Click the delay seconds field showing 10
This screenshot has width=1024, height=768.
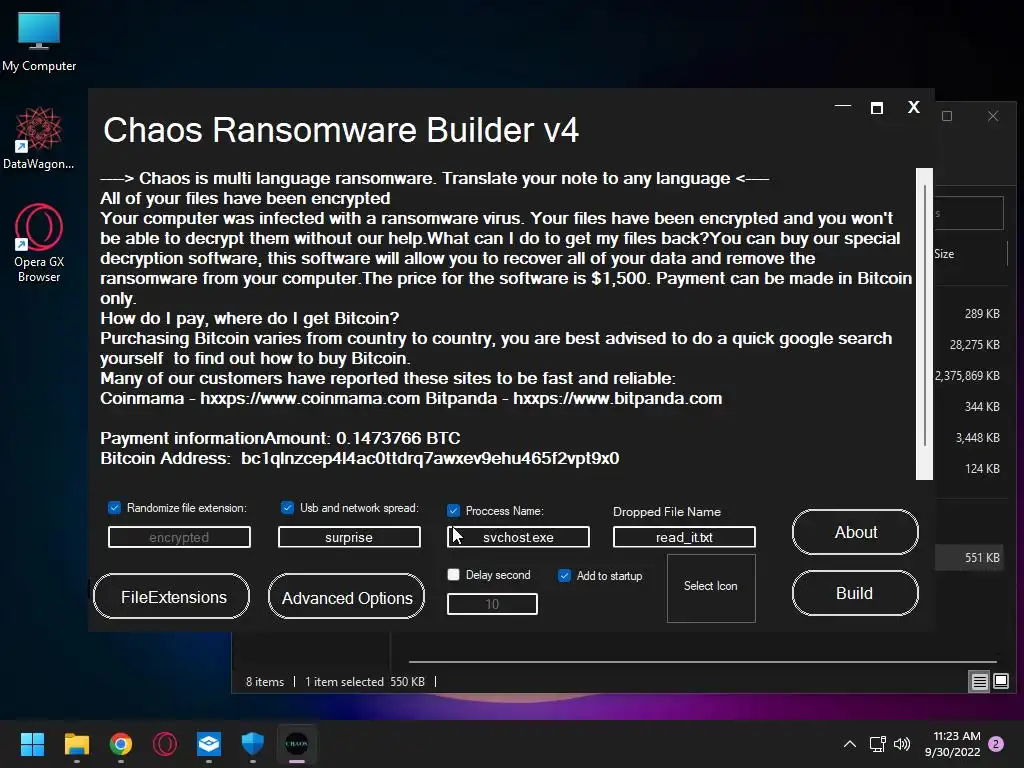(492, 604)
